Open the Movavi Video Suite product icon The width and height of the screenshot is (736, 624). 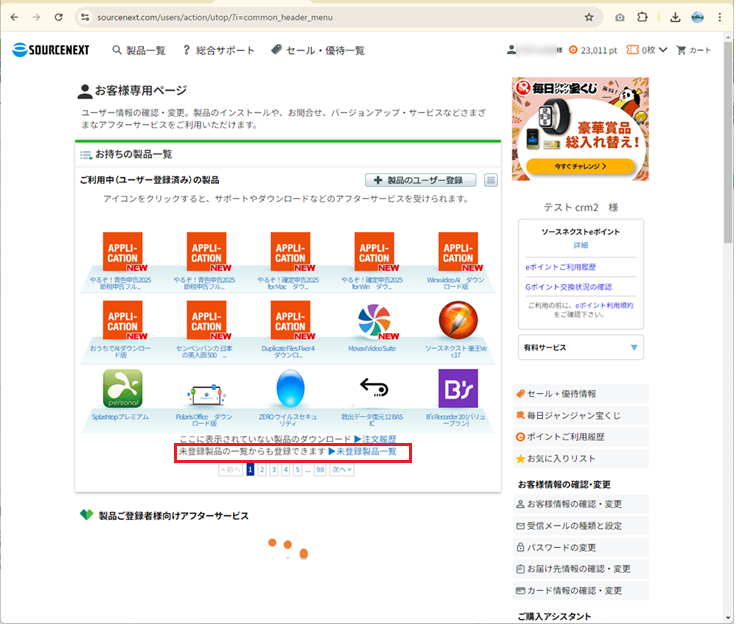click(x=374, y=321)
